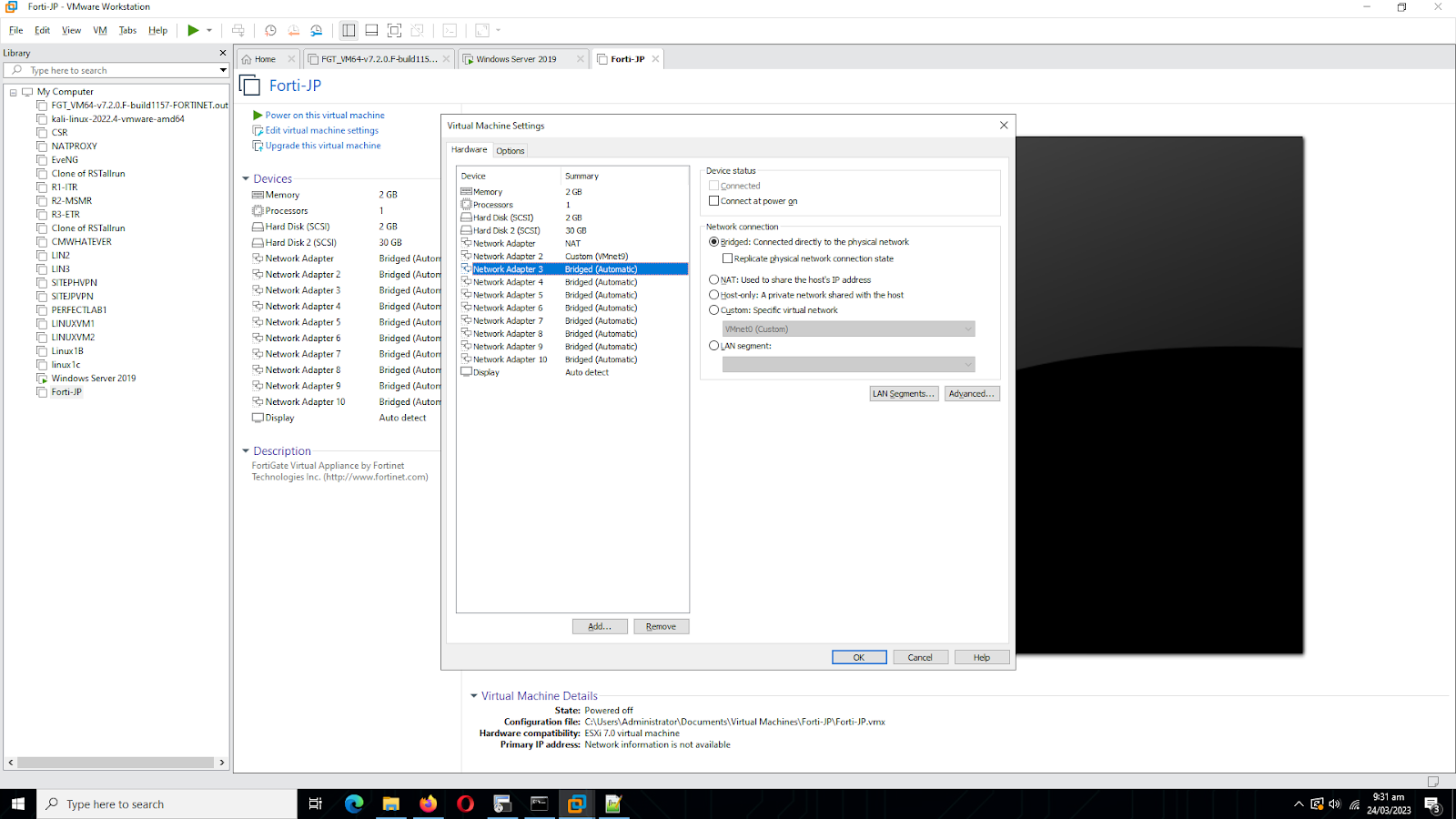
Task: Open the Edit menu
Action: (x=43, y=30)
